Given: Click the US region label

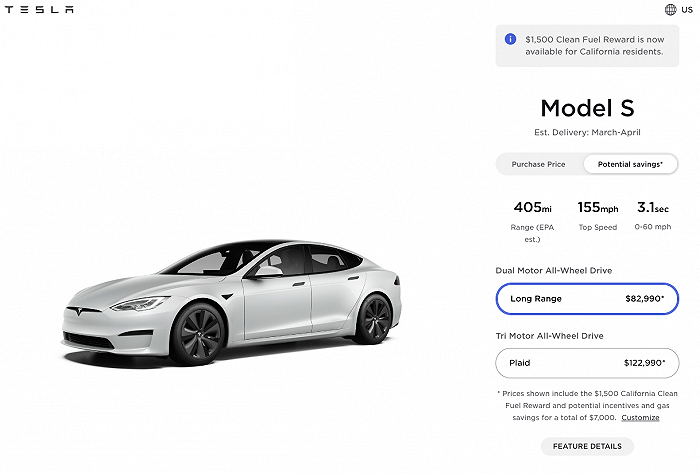Looking at the screenshot, I should 687,10.
